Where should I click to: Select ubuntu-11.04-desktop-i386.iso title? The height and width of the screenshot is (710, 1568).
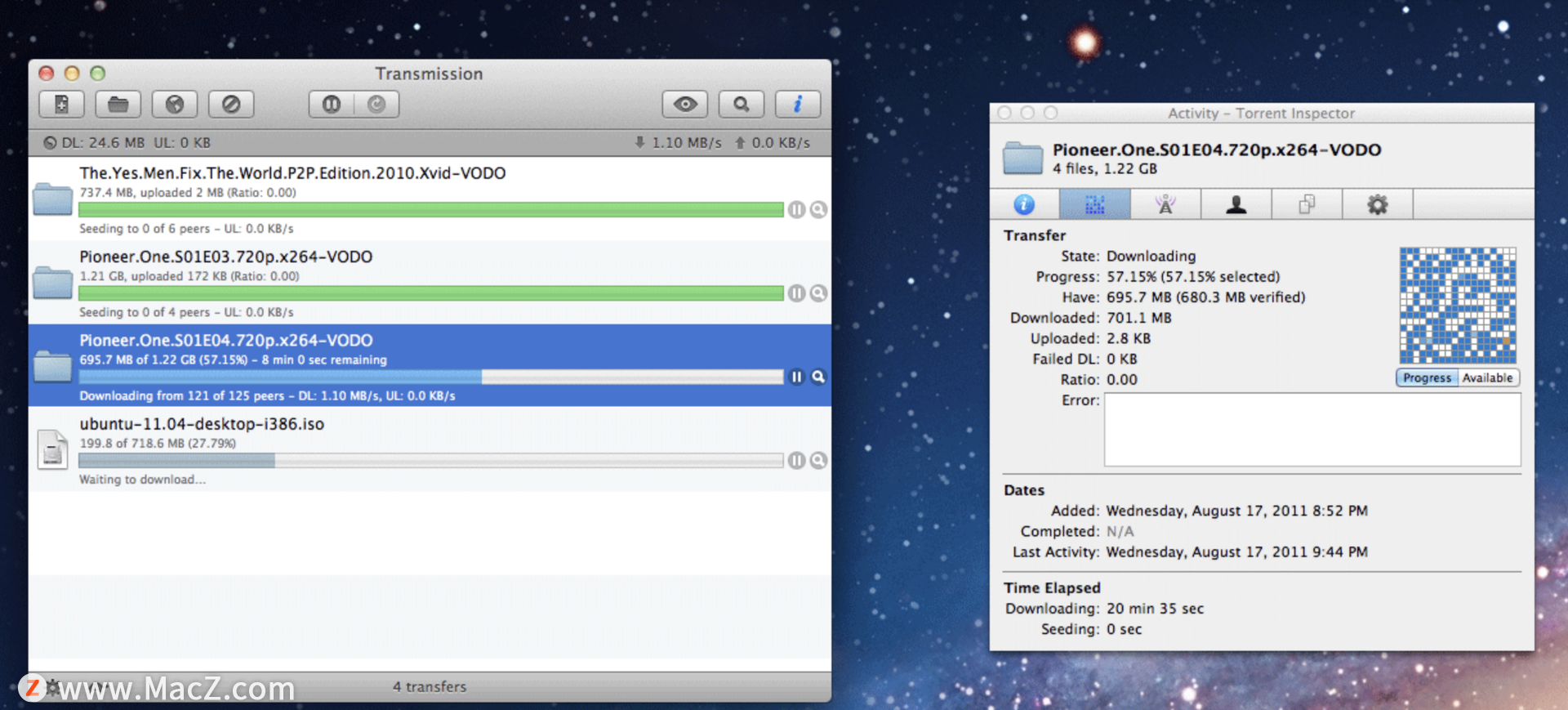[202, 424]
